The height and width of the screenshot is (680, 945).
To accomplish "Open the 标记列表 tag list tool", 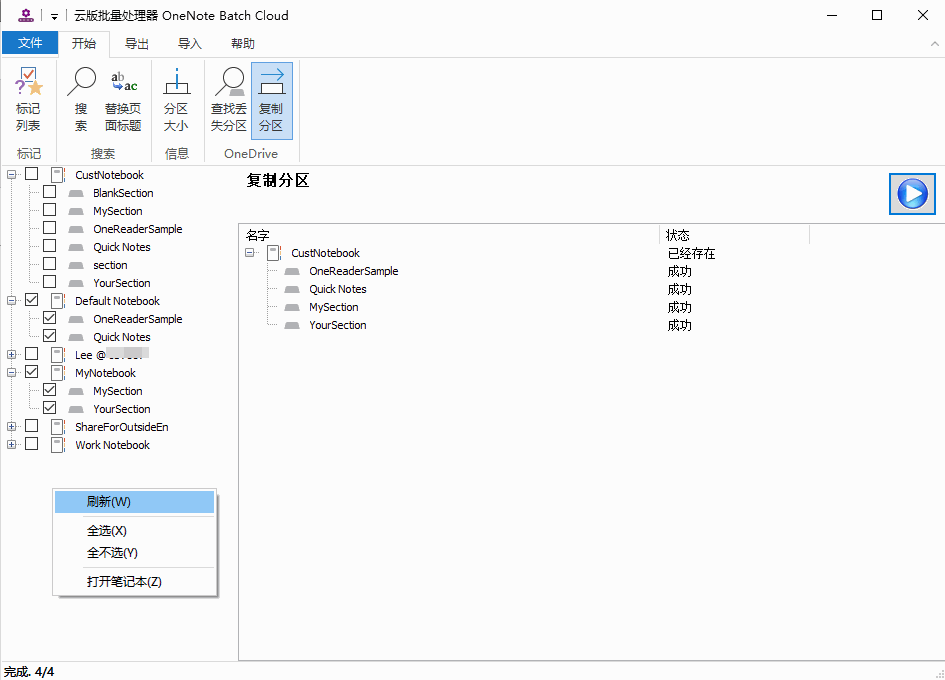I will [x=28, y=100].
